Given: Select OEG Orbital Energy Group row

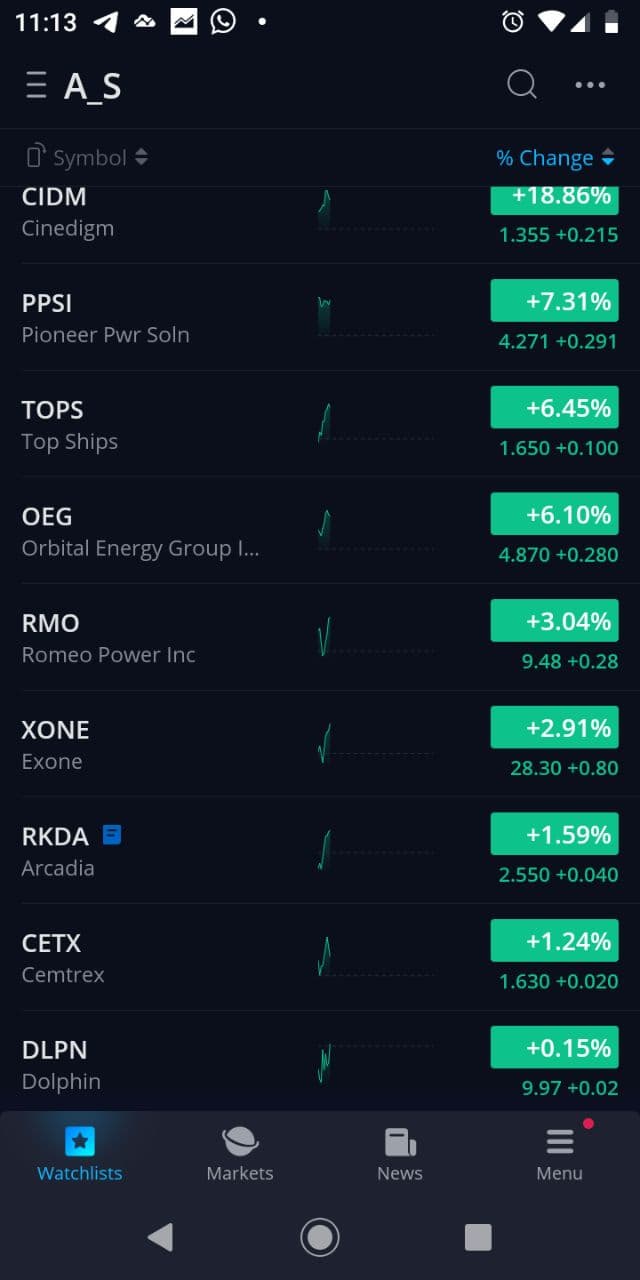Looking at the screenshot, I should click(150, 531).
